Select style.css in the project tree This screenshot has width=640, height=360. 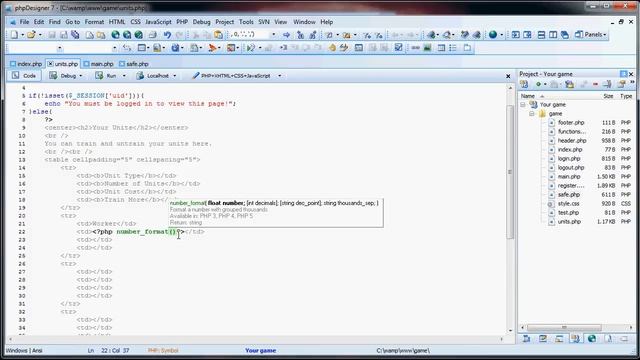(x=569, y=204)
